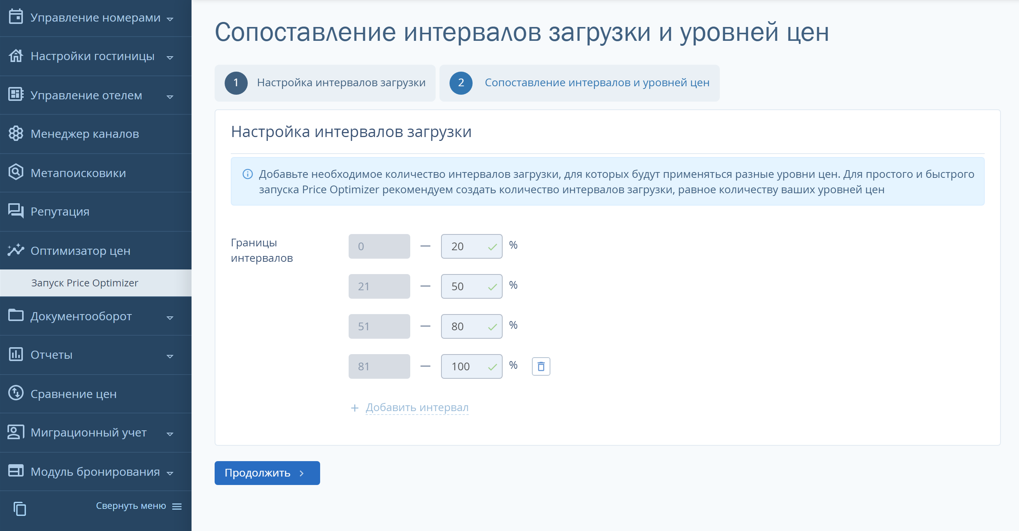Click the Управление отелем sidebar icon
This screenshot has width=1019, height=531.
tap(16, 94)
